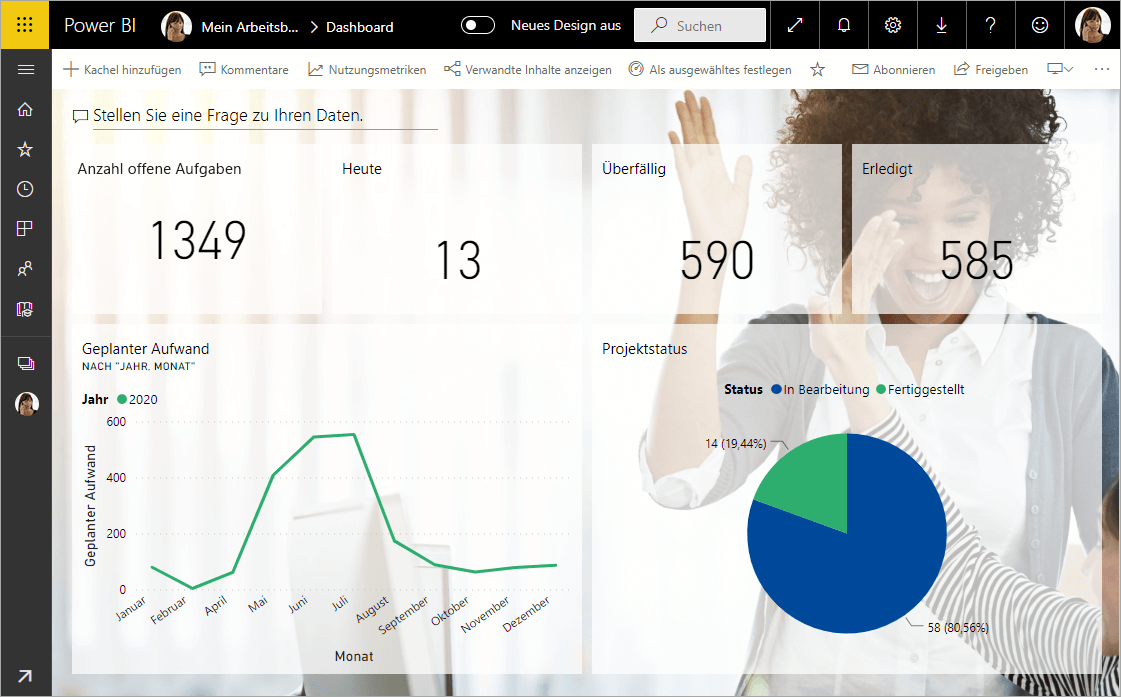The image size is (1121, 697).
Task: Click the Monat axis title
Action: 354,656
